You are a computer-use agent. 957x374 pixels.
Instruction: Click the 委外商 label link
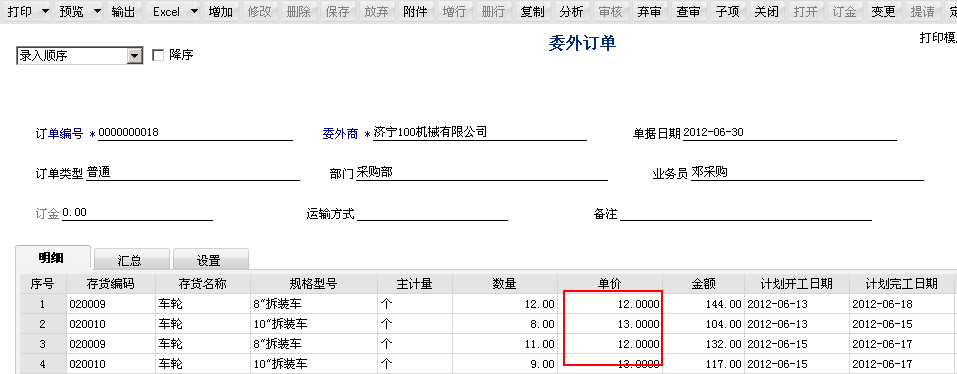tap(340, 134)
